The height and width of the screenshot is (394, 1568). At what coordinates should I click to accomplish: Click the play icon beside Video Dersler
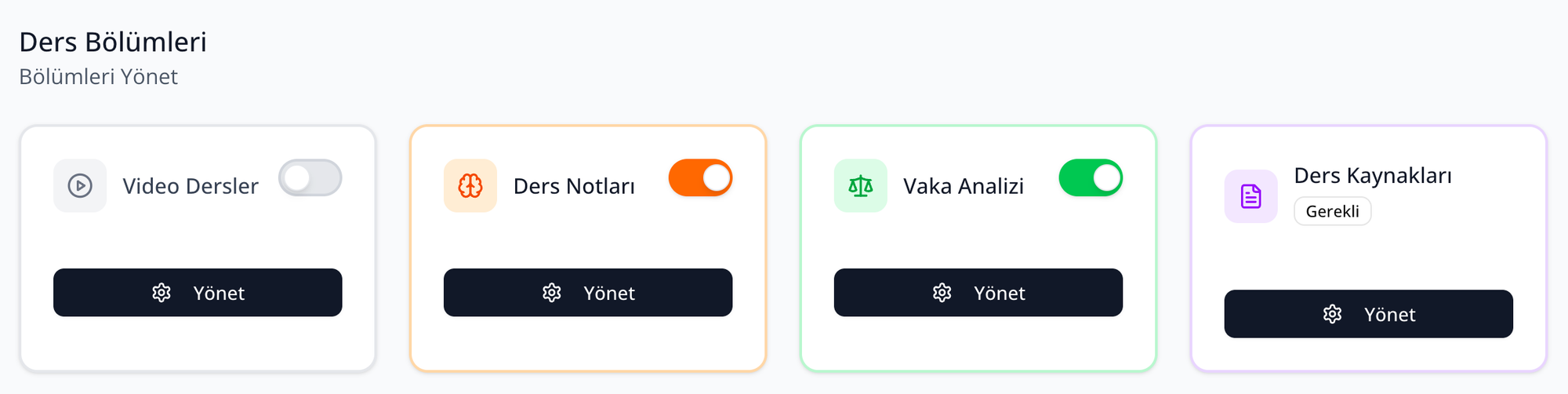pyautogui.click(x=80, y=186)
